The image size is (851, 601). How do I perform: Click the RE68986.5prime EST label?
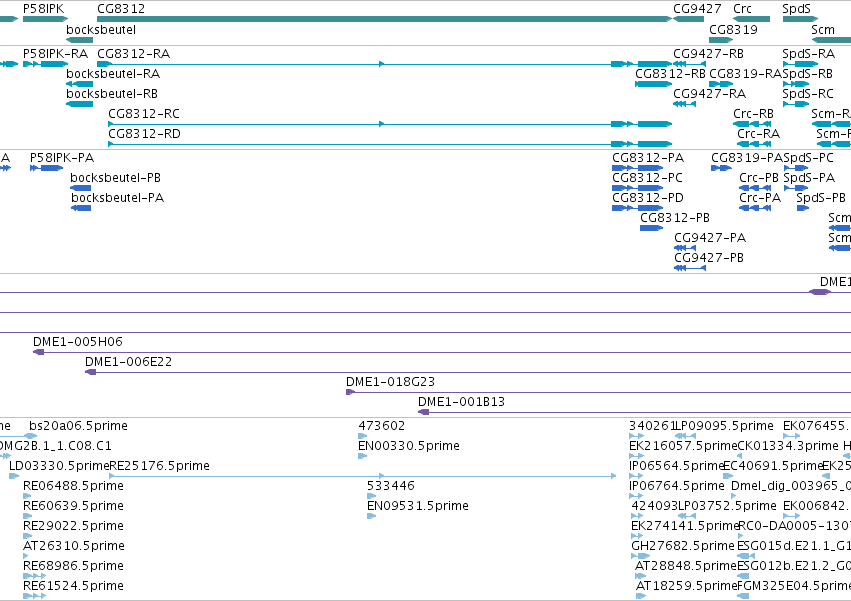73,566
